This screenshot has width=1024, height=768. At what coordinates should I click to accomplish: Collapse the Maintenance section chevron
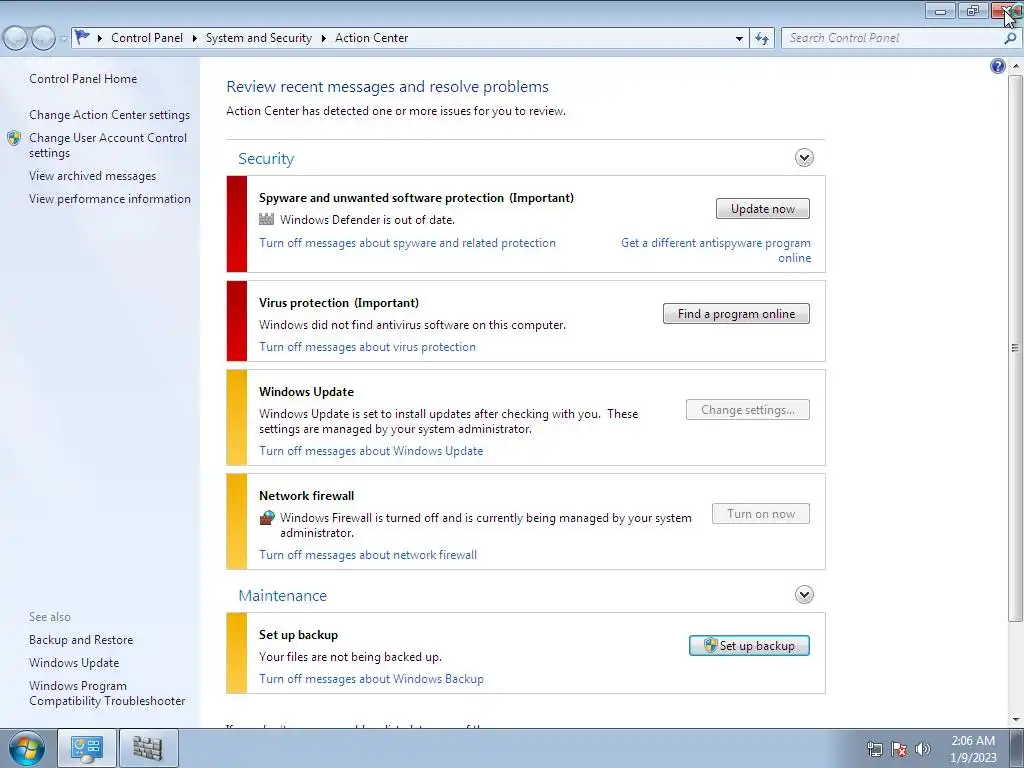pos(804,594)
